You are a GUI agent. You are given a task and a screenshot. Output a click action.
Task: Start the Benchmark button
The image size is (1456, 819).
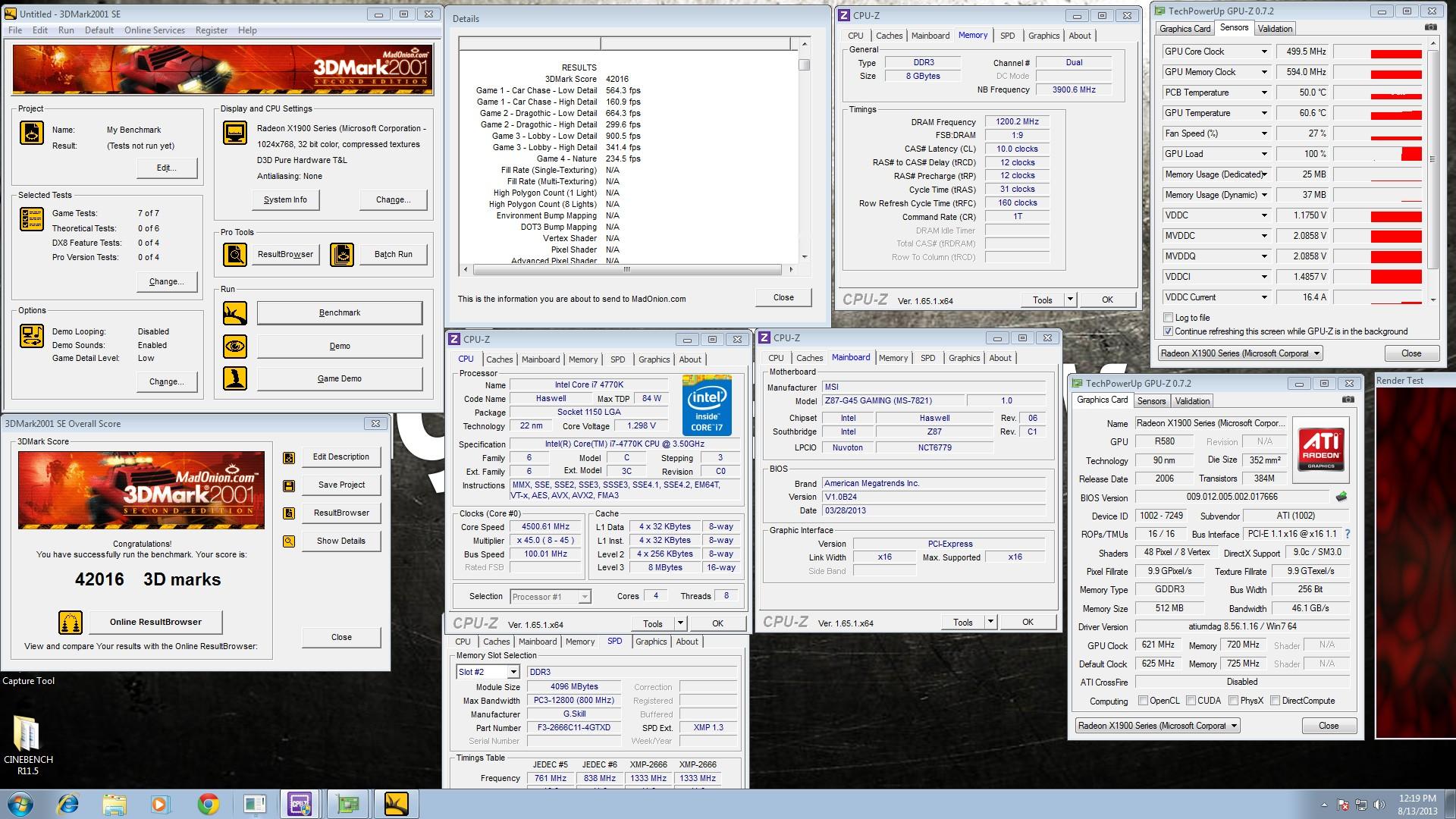[340, 312]
